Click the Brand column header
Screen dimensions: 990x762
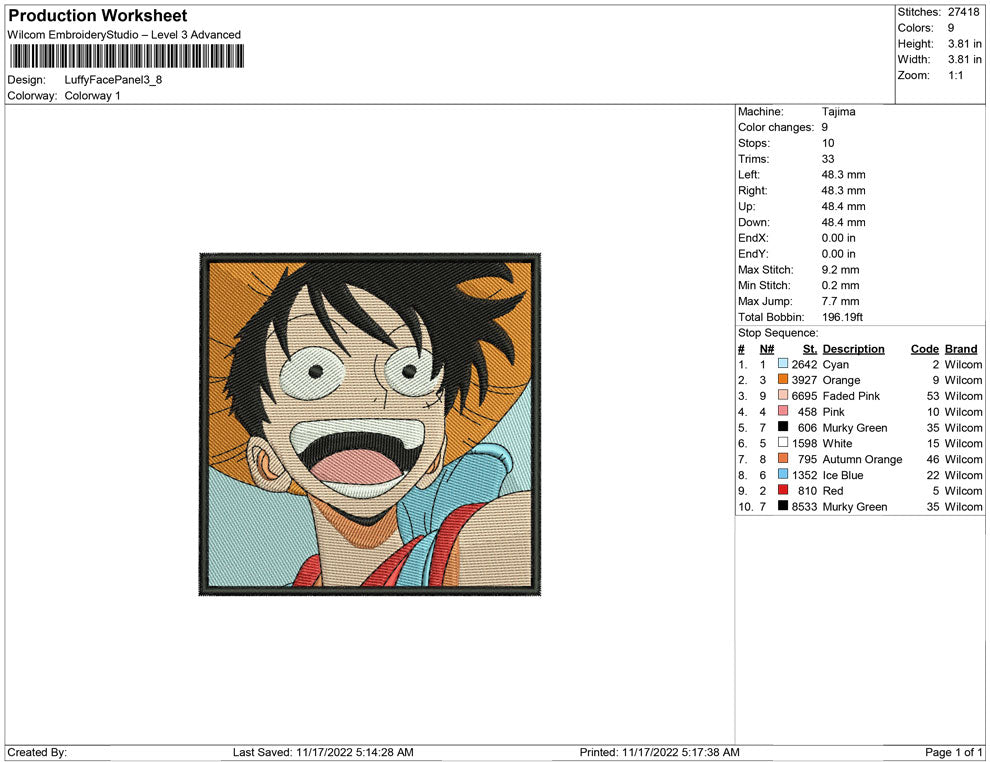pyautogui.click(x=961, y=348)
